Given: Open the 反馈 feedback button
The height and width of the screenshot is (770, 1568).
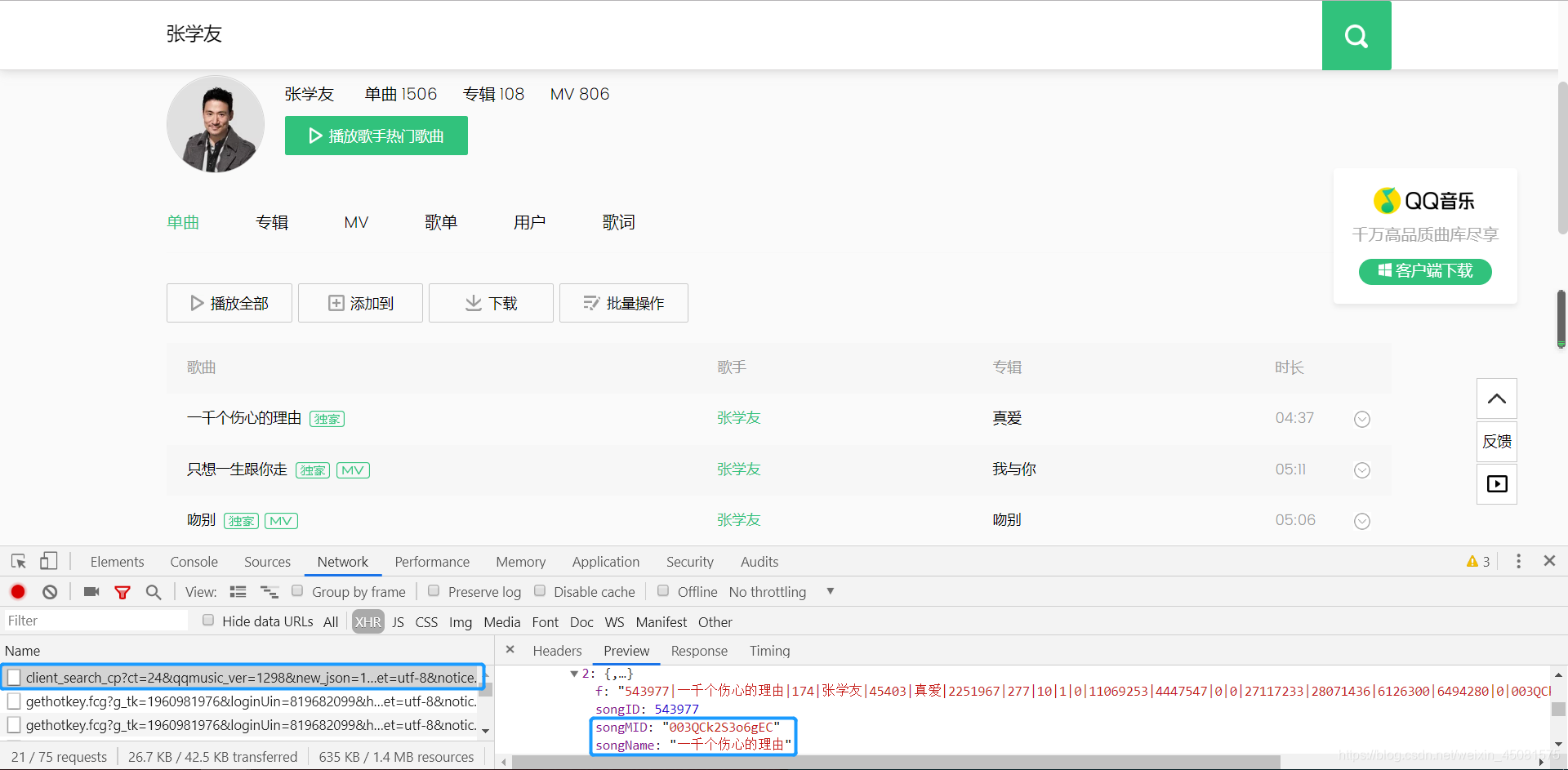Looking at the screenshot, I should 1497,441.
